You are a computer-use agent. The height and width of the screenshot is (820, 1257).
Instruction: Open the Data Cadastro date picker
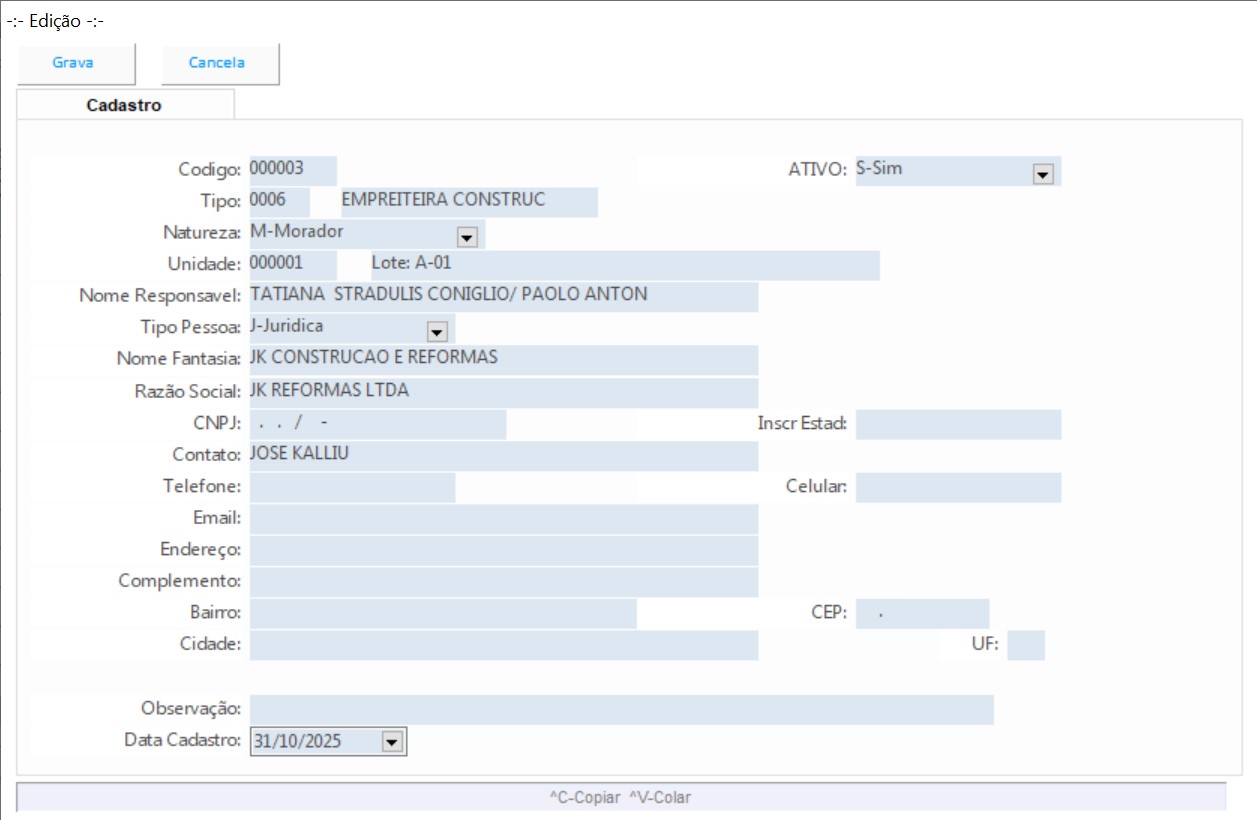392,741
